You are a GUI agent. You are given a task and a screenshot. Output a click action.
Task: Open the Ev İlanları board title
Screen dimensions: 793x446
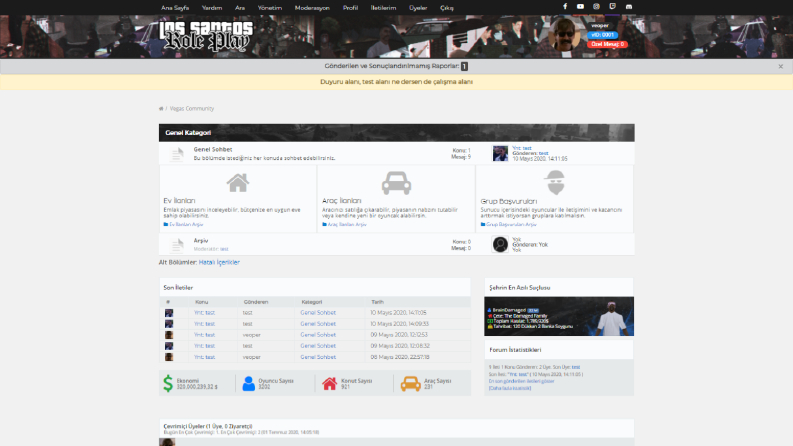tap(179, 201)
